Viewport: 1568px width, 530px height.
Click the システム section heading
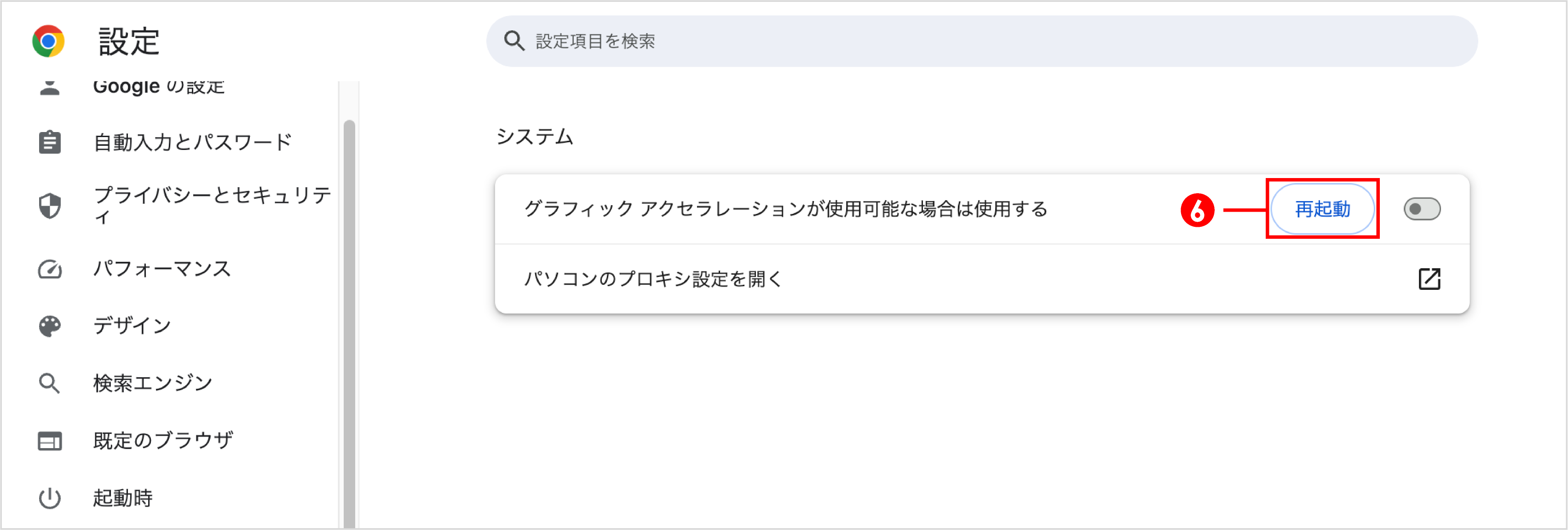(535, 136)
